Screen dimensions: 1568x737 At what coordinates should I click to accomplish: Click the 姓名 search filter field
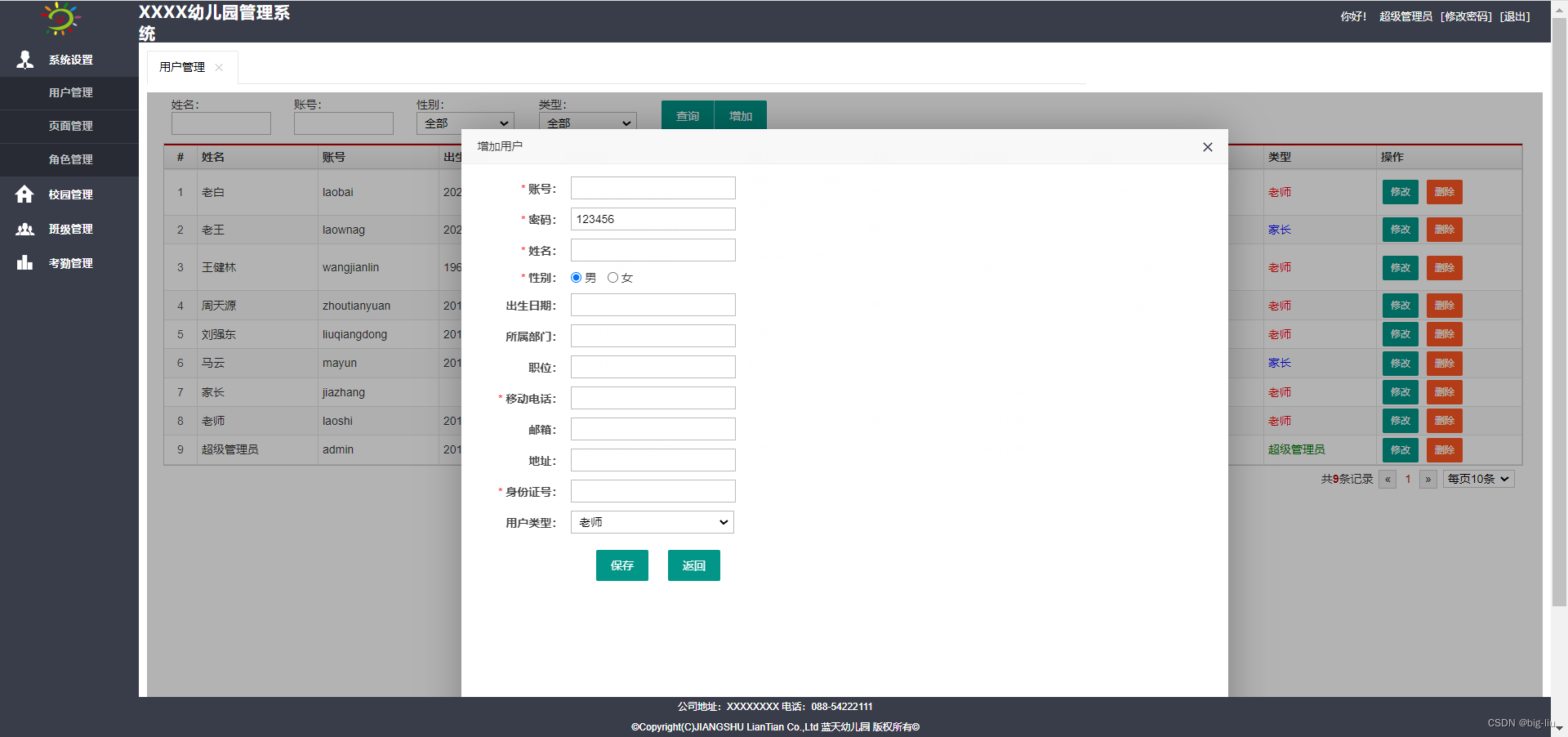pos(221,123)
